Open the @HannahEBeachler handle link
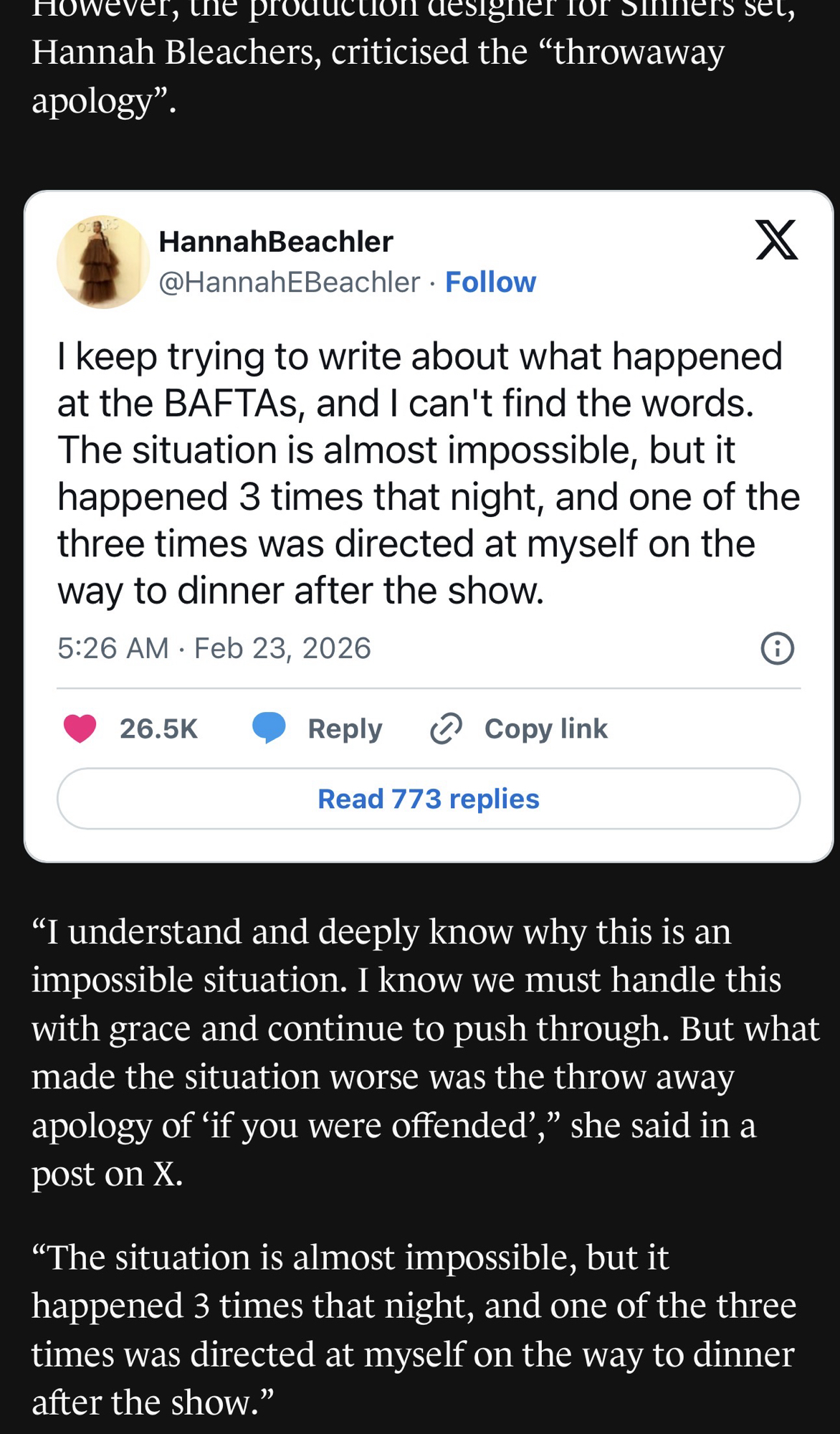840x1434 pixels. (289, 282)
